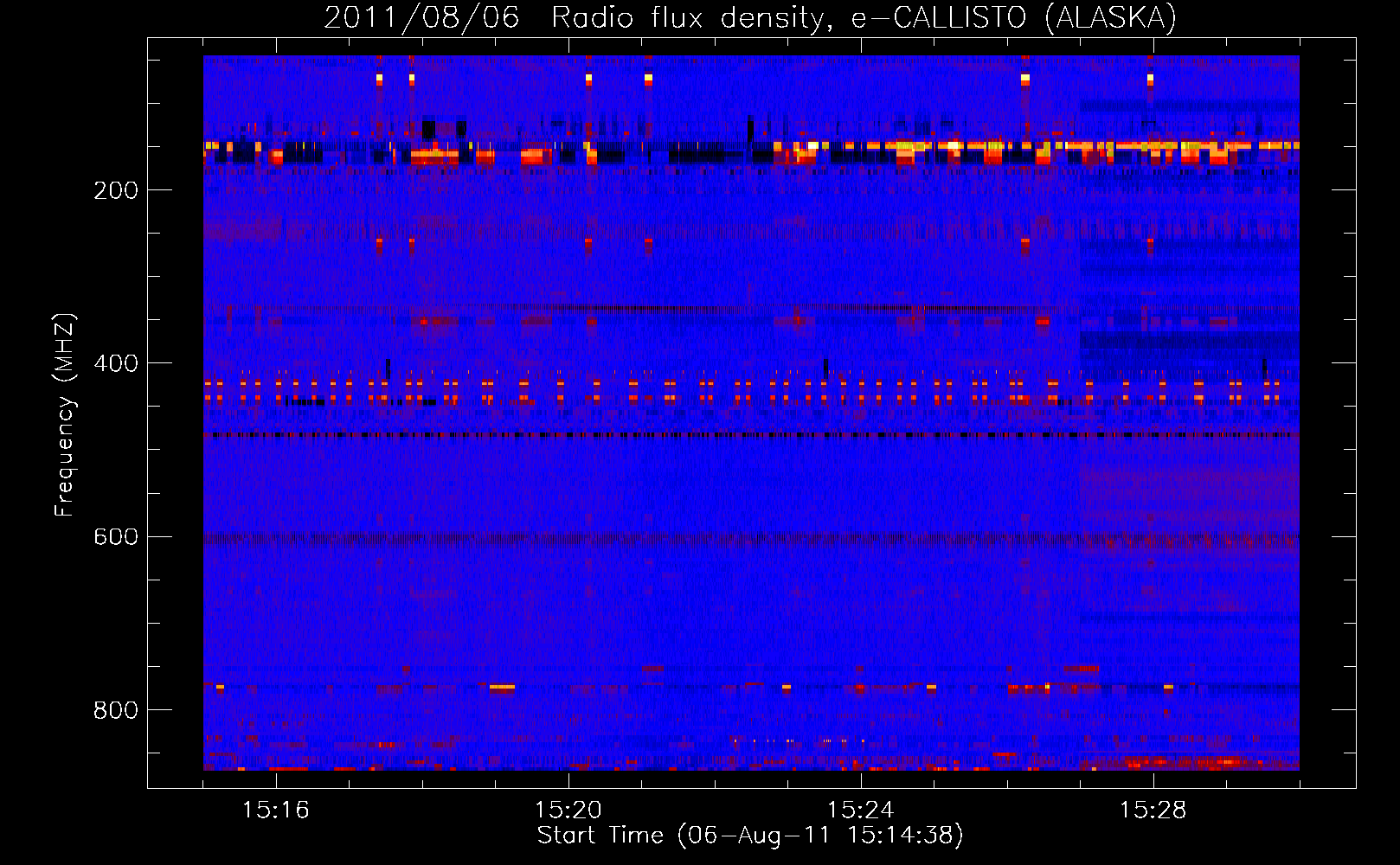Viewport: 1400px width, 865px height.
Task: Click the 'e-CALLISTO (ALASKA)' label in the title
Action: (1014, 18)
